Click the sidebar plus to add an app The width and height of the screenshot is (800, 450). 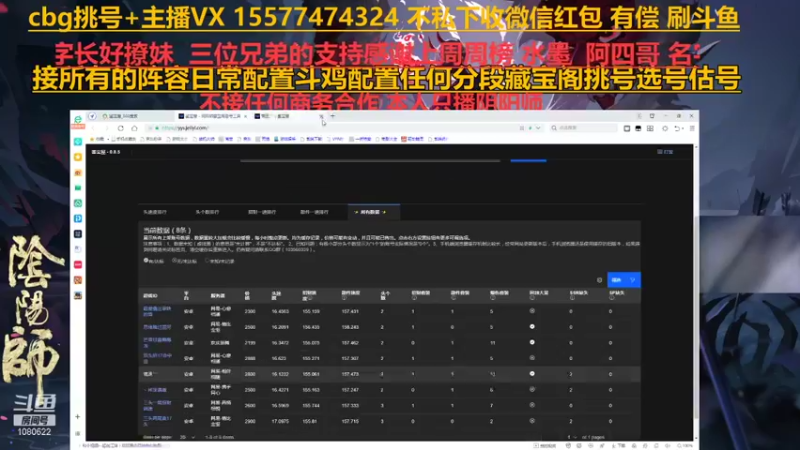(x=78, y=417)
